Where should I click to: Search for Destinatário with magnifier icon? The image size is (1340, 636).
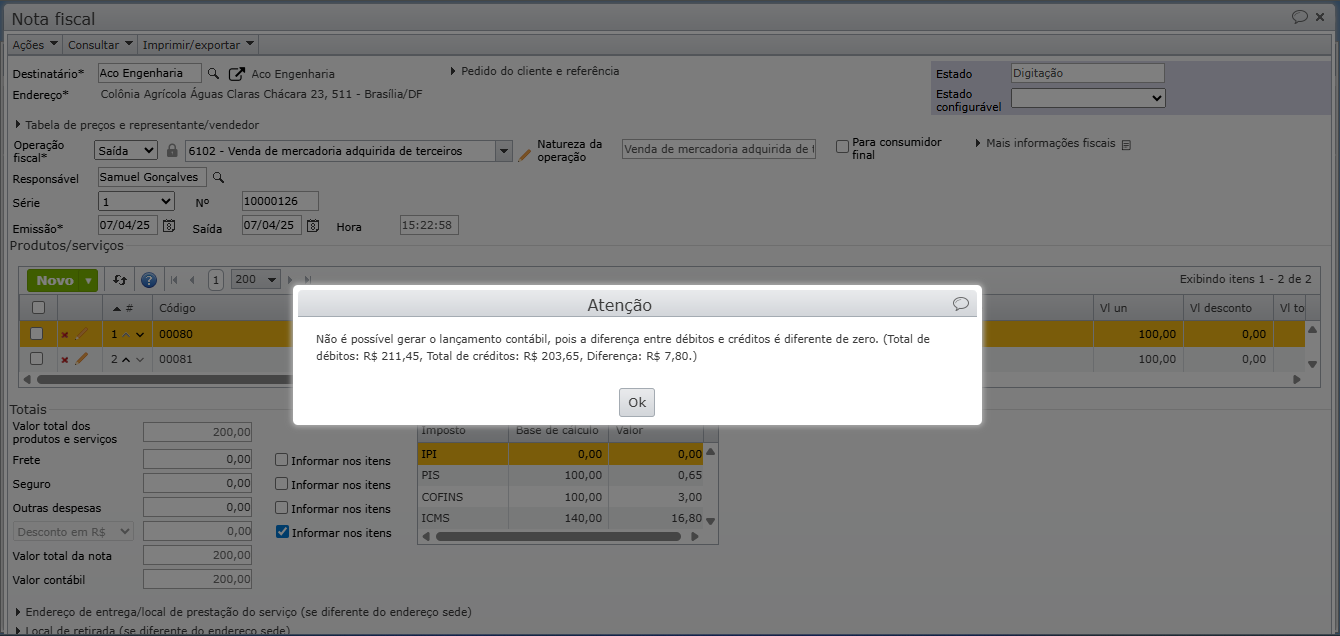(x=213, y=73)
